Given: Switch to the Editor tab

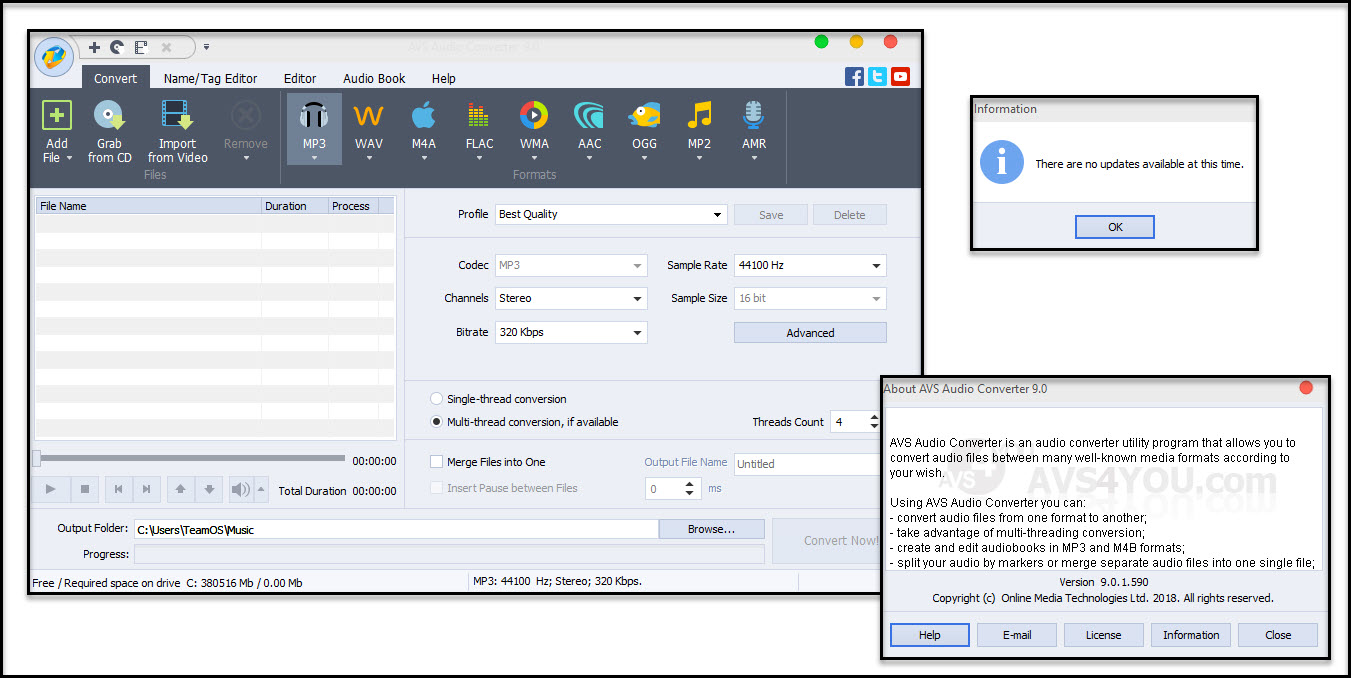Looking at the screenshot, I should [x=300, y=78].
